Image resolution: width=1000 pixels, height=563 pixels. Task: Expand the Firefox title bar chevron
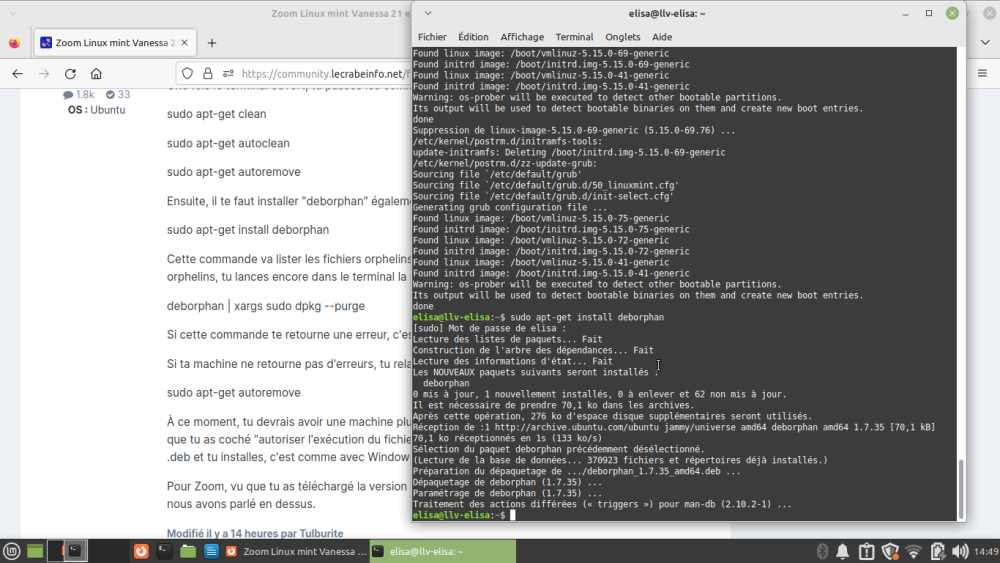click(x=14, y=13)
